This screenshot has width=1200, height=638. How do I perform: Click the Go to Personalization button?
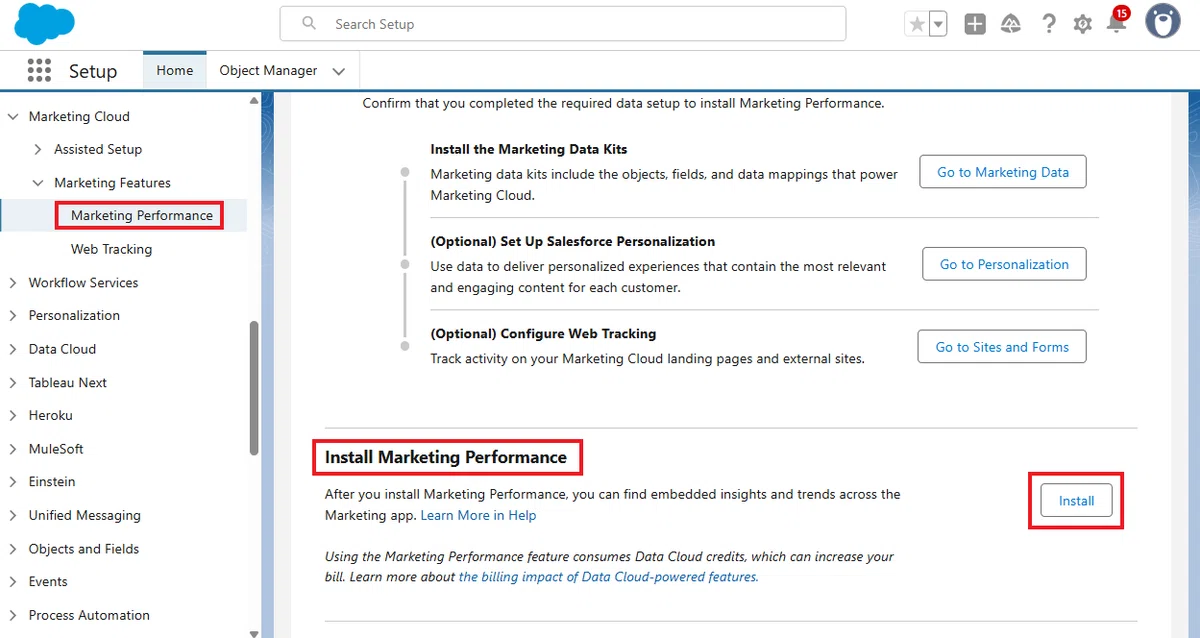(x=1004, y=264)
